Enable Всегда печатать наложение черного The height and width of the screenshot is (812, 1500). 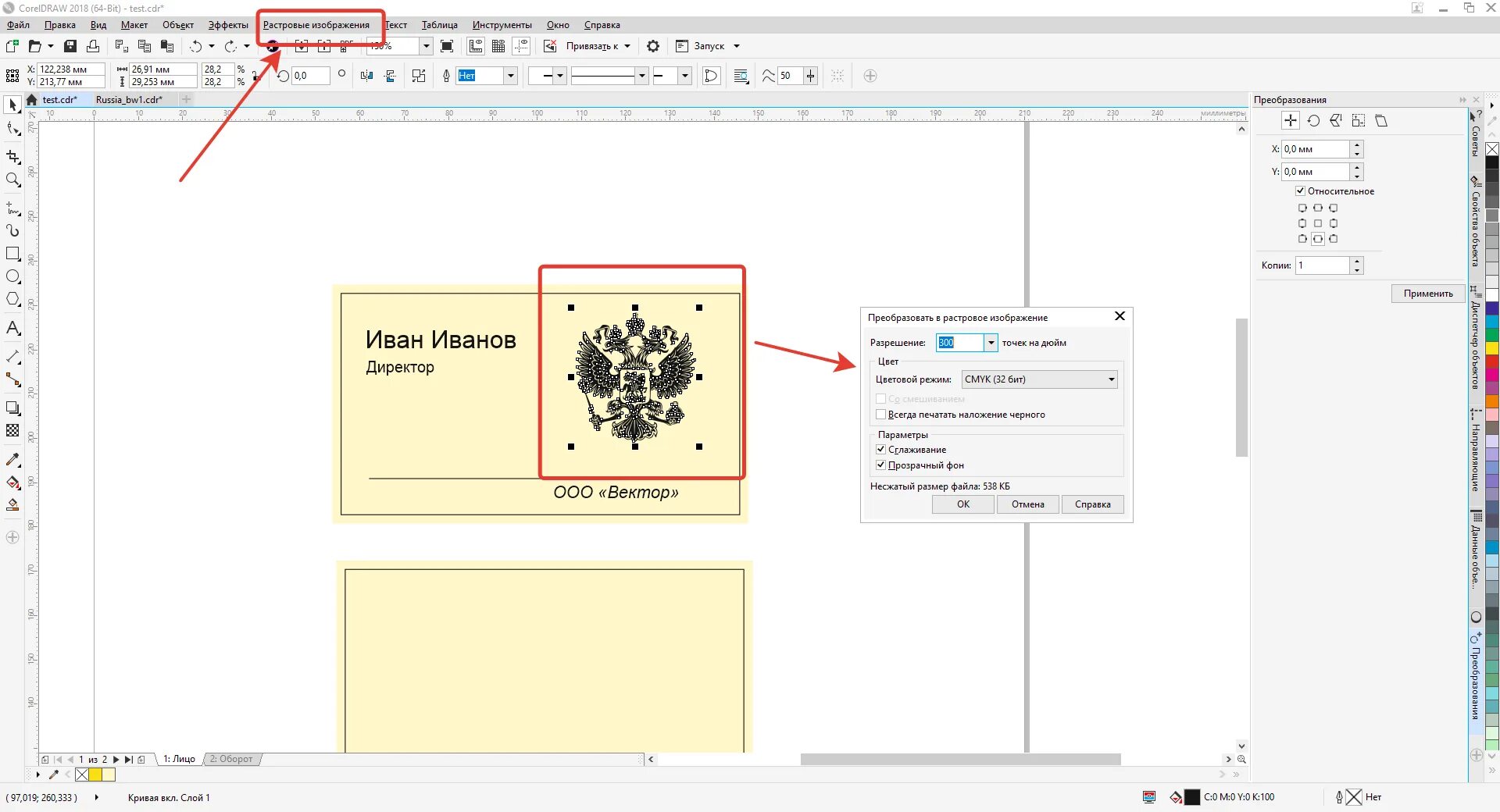pyautogui.click(x=881, y=415)
